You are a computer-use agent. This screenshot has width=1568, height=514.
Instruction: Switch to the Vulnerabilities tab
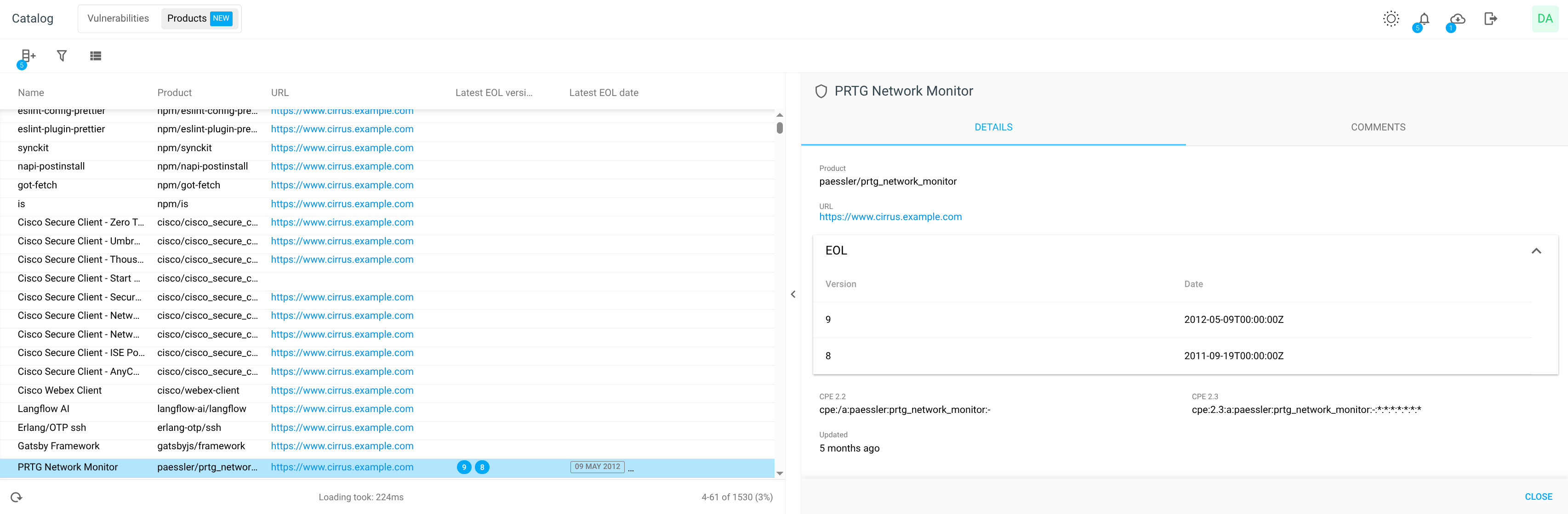point(118,18)
